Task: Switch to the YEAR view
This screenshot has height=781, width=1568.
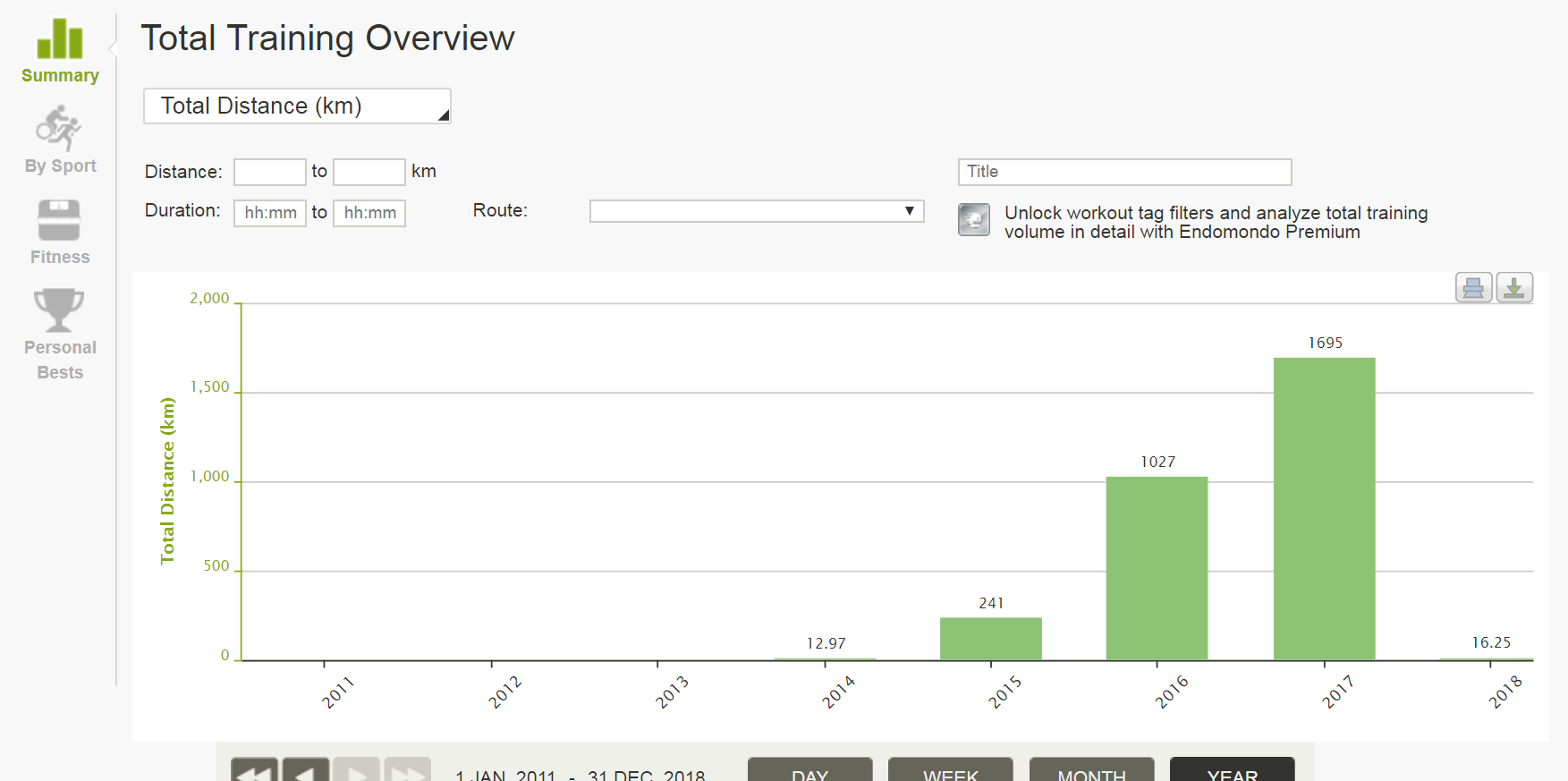Action: [1233, 770]
